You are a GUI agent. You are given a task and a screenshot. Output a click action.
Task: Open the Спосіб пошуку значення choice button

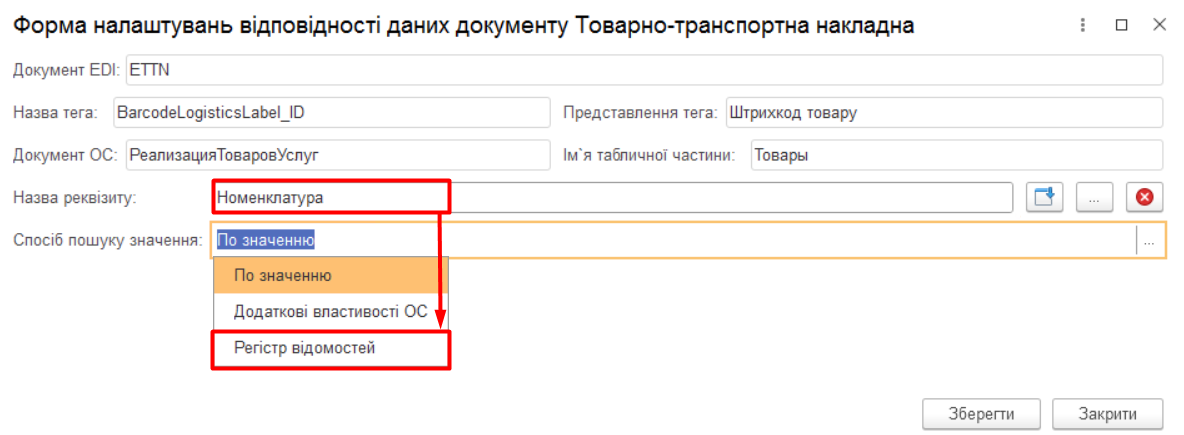(1150, 241)
